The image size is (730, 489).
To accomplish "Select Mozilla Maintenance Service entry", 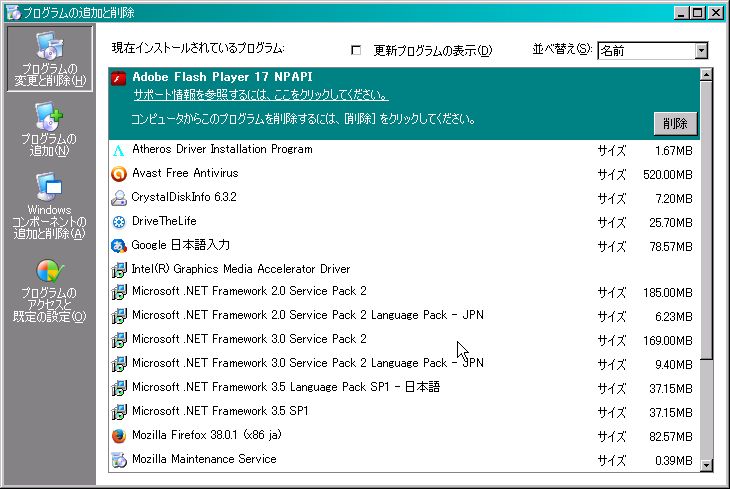I will (x=404, y=460).
